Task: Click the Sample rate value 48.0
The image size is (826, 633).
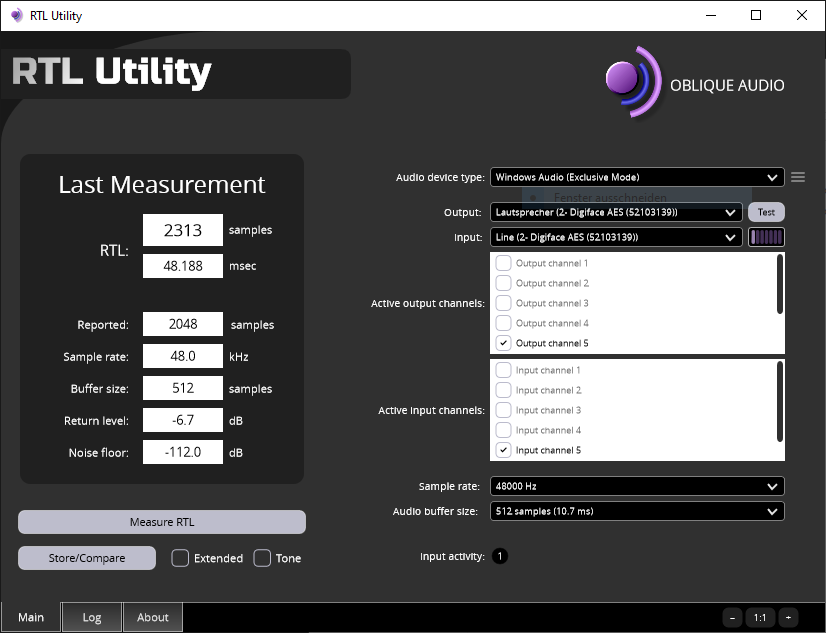Action: tap(183, 356)
